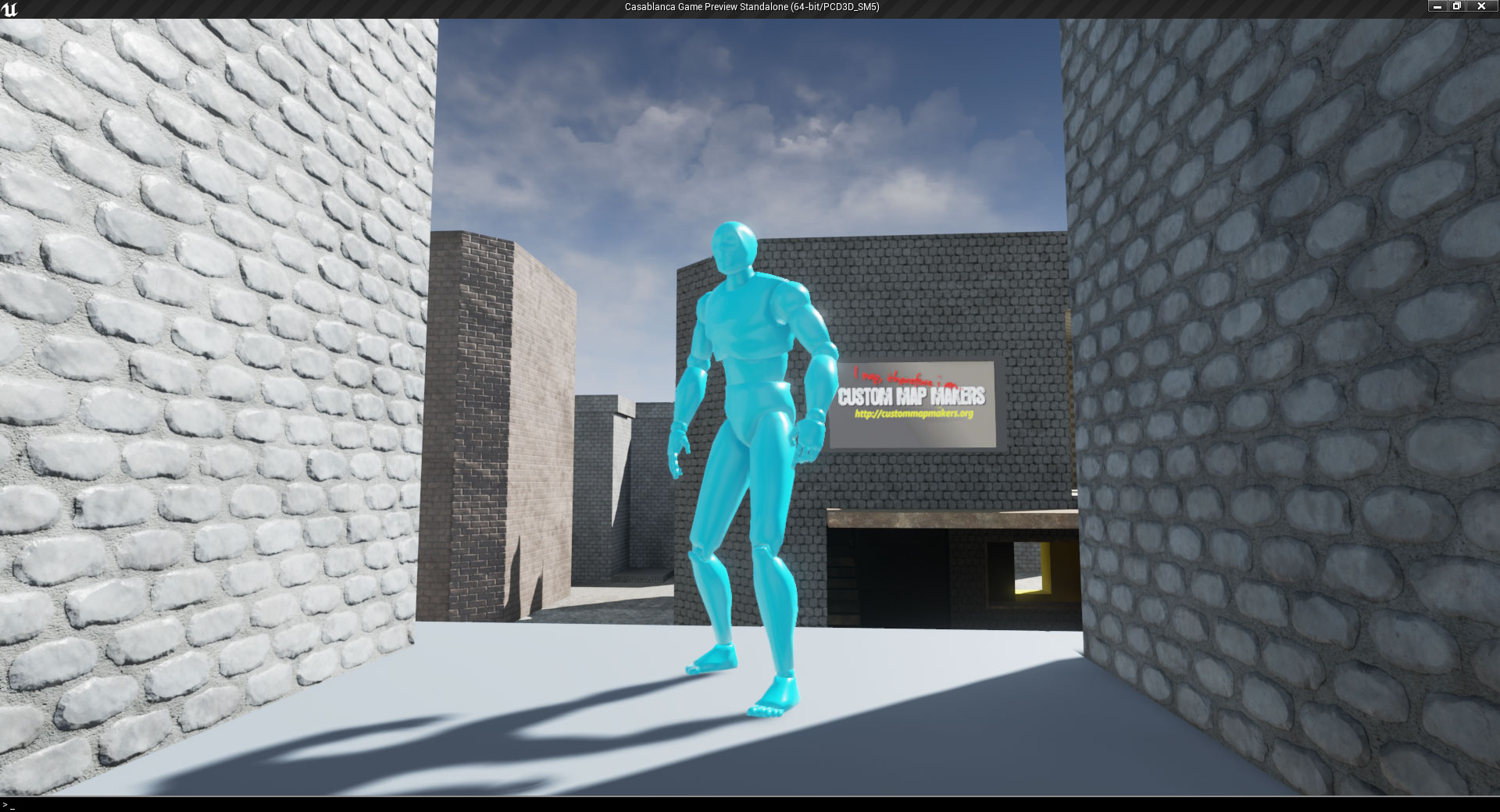Click the Unreal Engine logo icon

pyautogui.click(x=9, y=9)
